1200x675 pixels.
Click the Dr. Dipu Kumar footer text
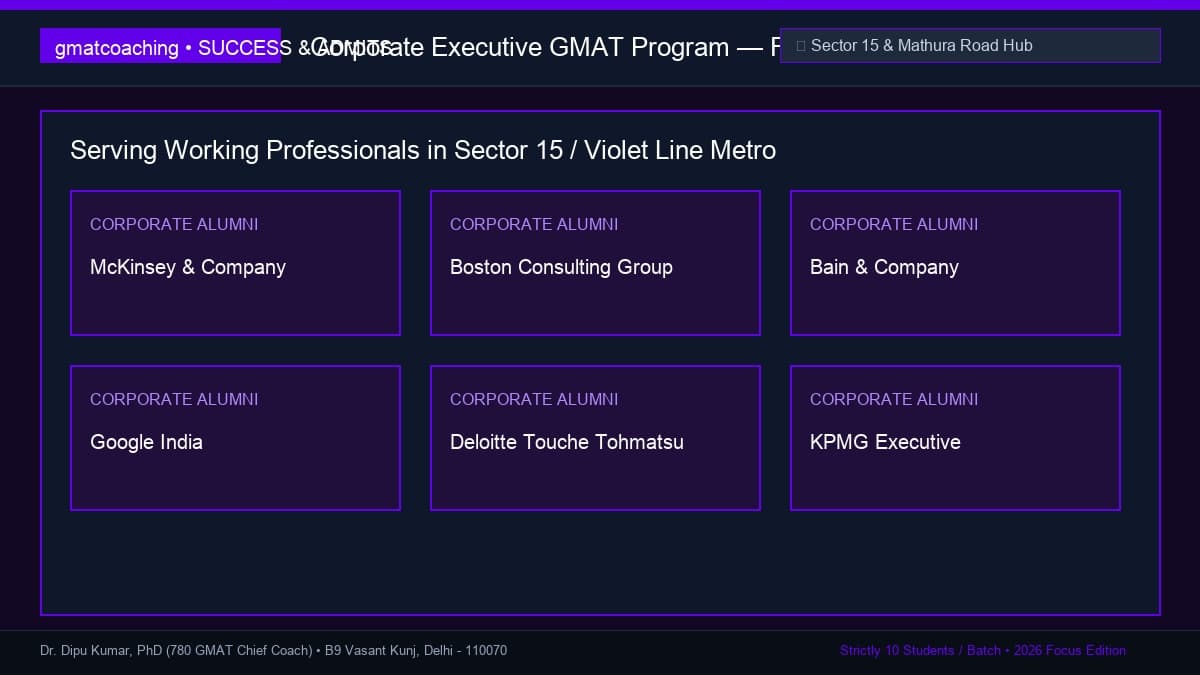pos(273,650)
